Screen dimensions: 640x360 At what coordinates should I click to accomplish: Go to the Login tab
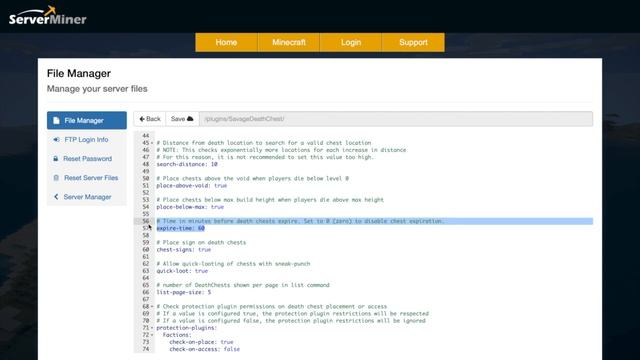click(351, 42)
